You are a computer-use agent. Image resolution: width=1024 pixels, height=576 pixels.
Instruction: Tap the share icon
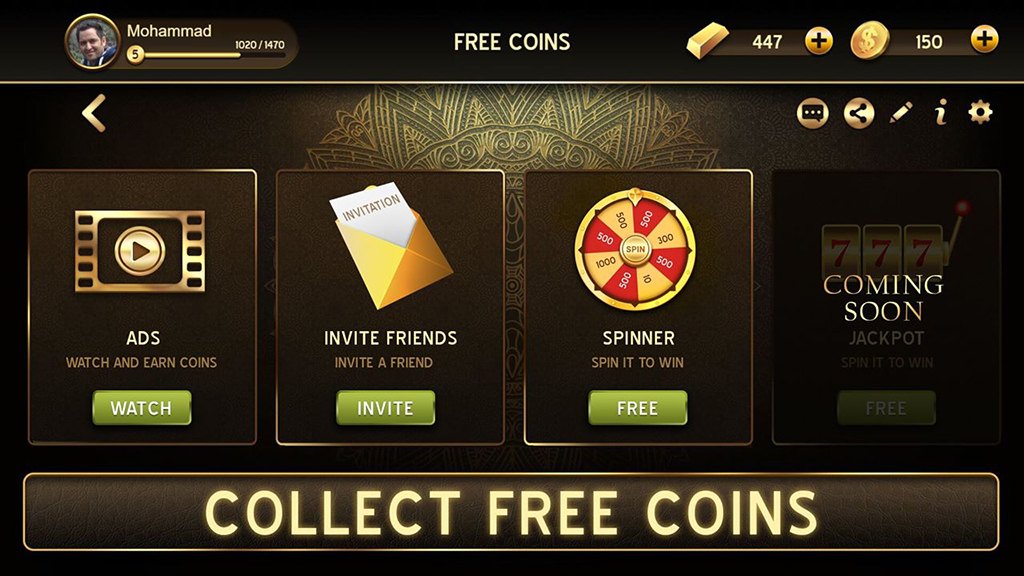859,114
